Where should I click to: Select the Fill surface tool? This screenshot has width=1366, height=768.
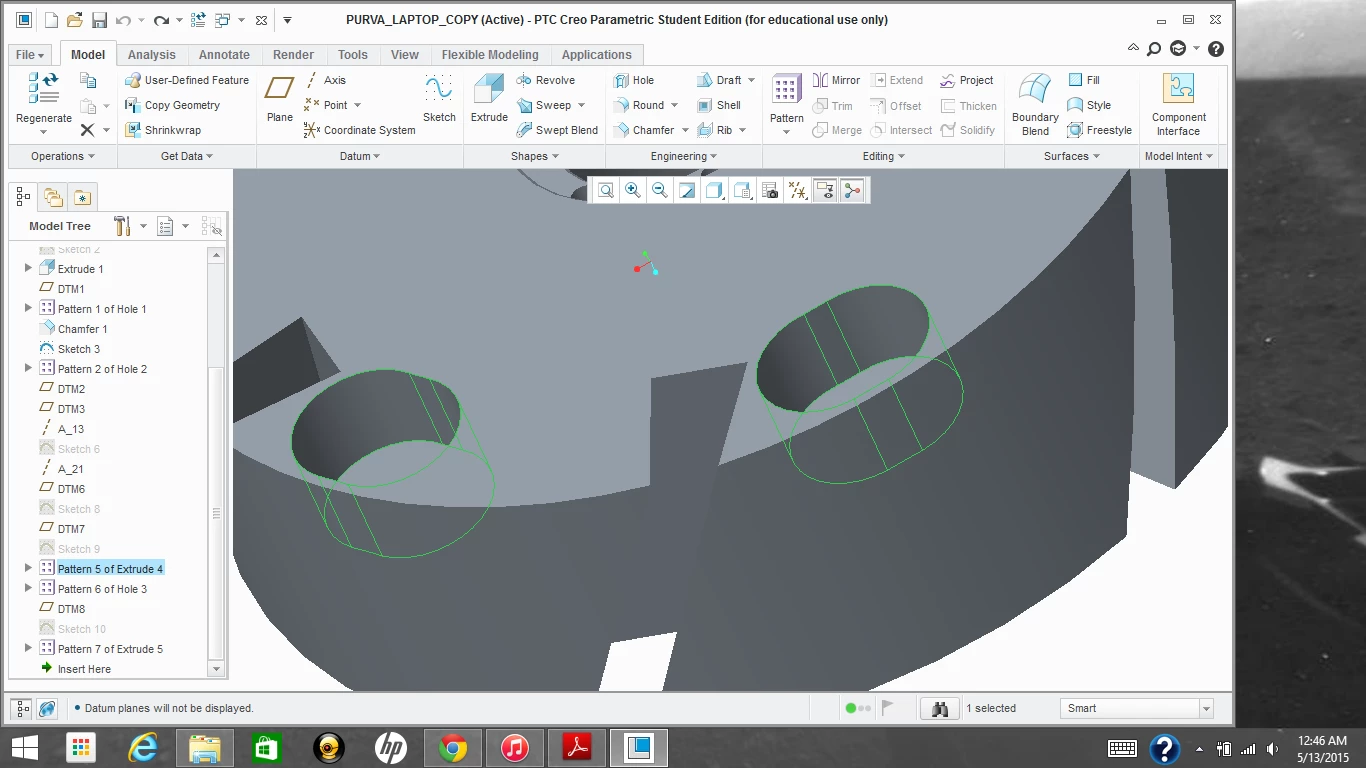(1084, 80)
